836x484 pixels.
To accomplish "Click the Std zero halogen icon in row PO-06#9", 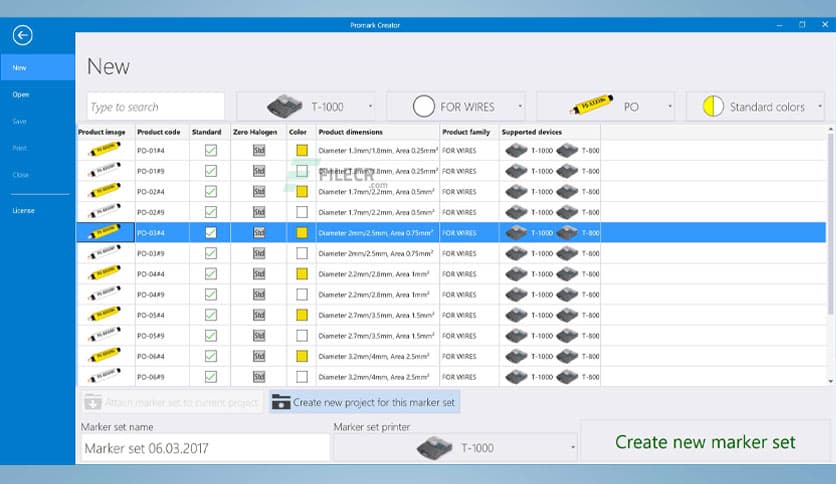I will point(259,377).
